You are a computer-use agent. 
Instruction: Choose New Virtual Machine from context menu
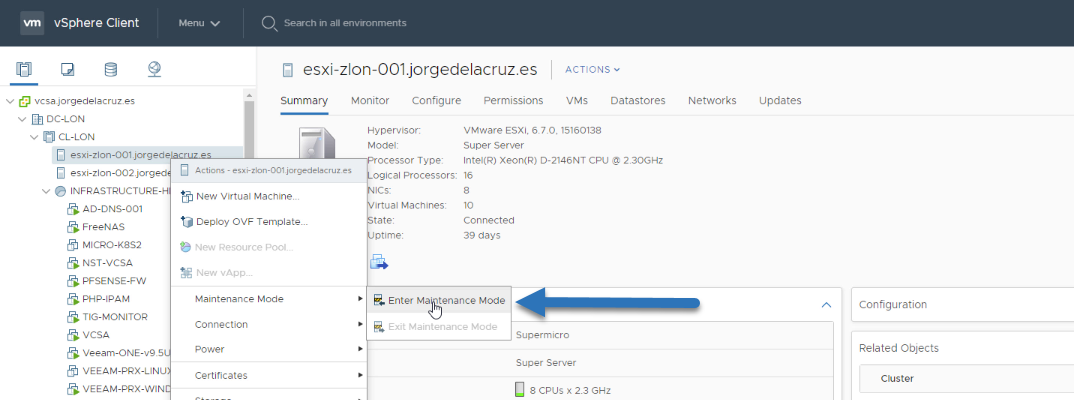point(268,197)
